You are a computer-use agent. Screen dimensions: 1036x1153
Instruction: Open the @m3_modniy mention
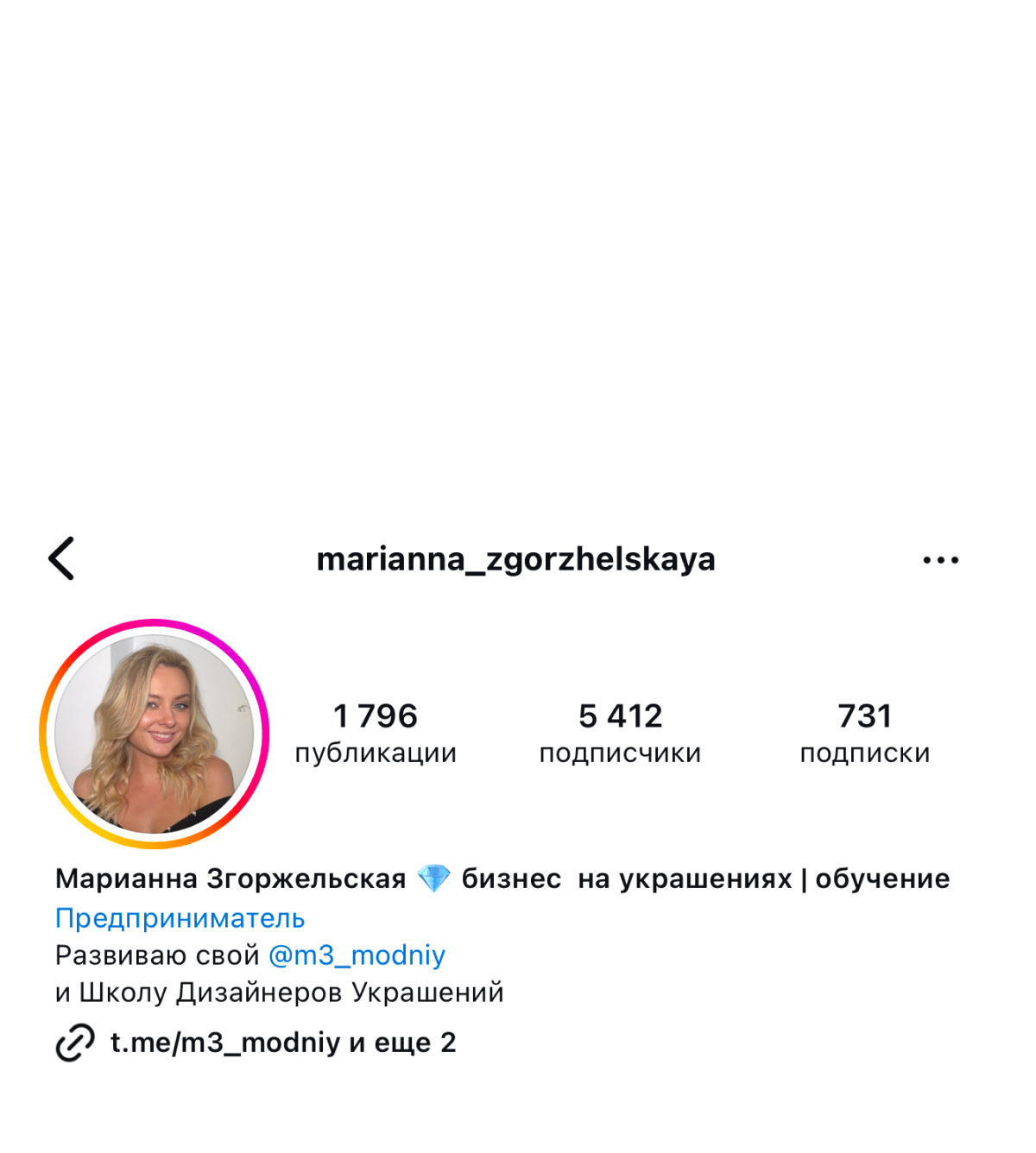[x=357, y=955]
